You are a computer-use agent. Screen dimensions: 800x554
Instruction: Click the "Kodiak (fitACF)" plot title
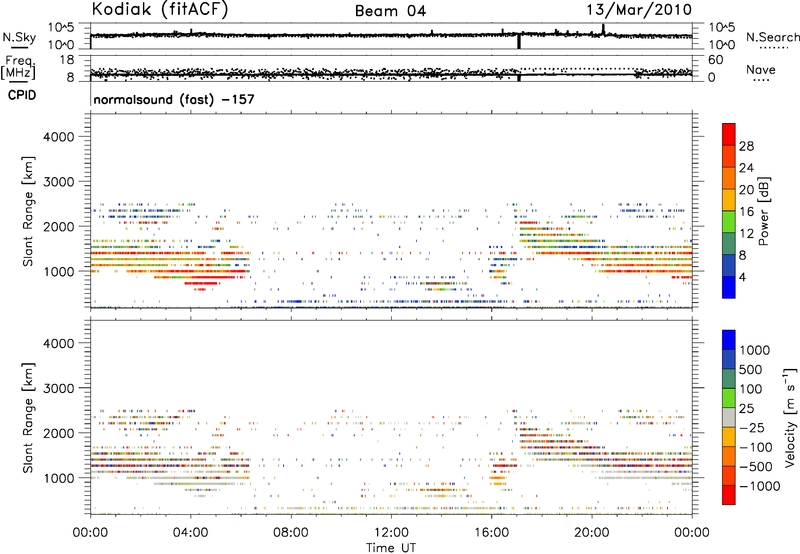(x=160, y=9)
